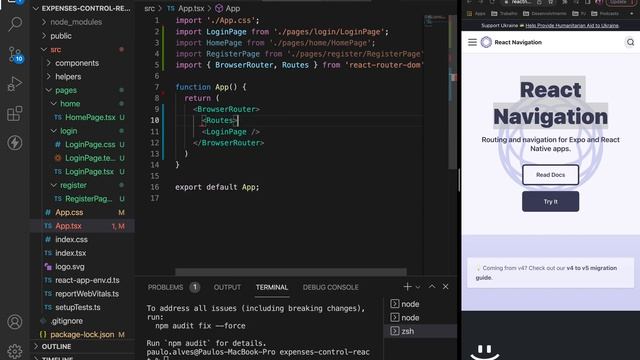Select App.tsx in explorer
The image size is (640, 360).
(x=68, y=226)
